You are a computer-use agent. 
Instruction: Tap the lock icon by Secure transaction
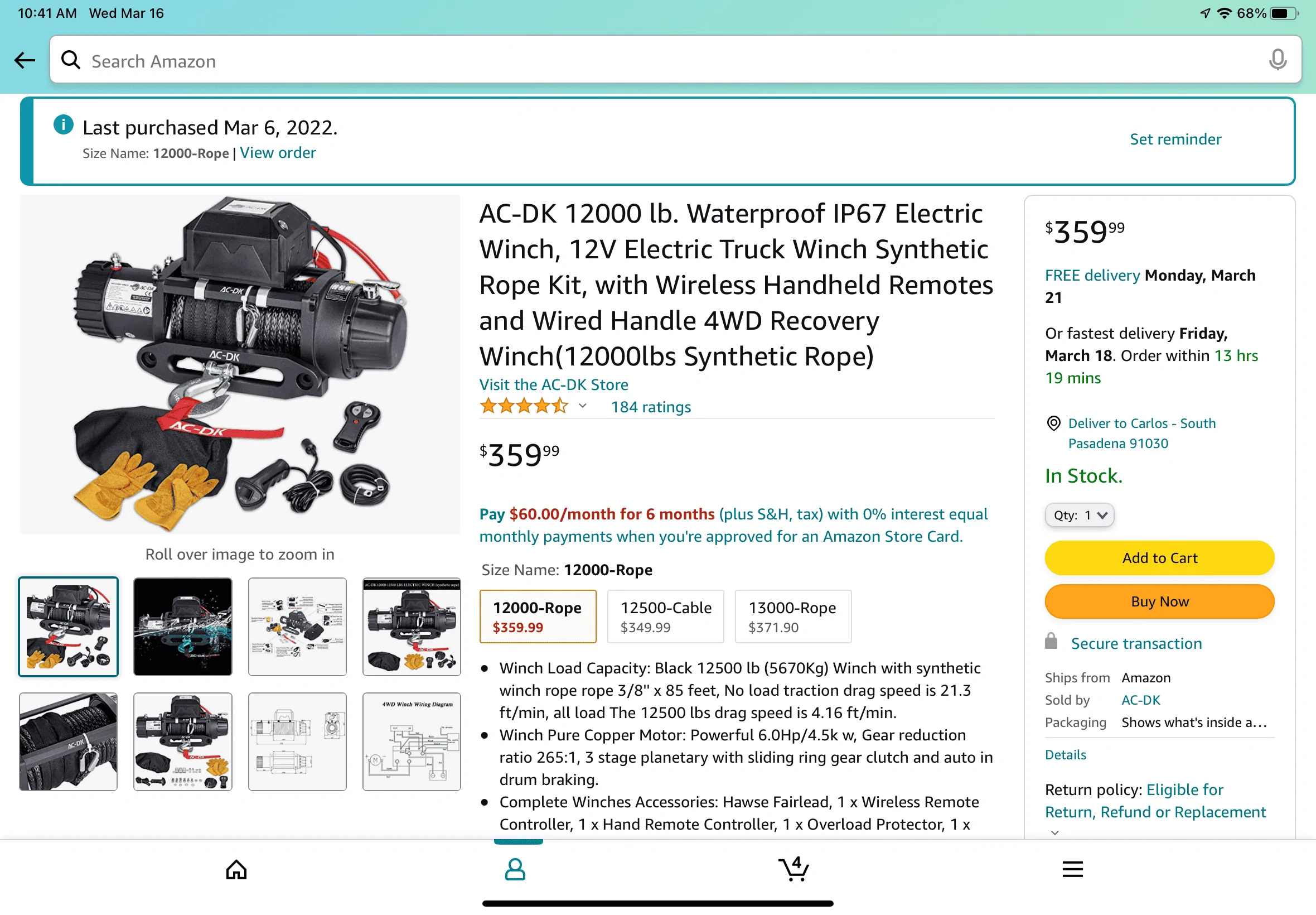click(1051, 641)
